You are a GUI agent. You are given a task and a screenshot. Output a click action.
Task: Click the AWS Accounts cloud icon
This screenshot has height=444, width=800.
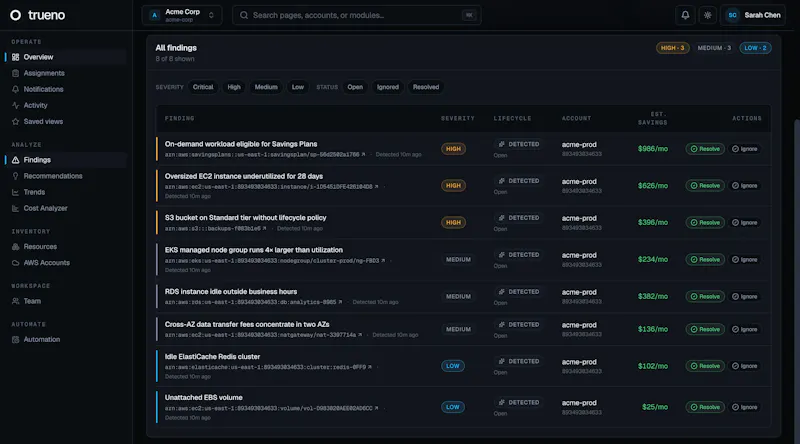(15, 263)
